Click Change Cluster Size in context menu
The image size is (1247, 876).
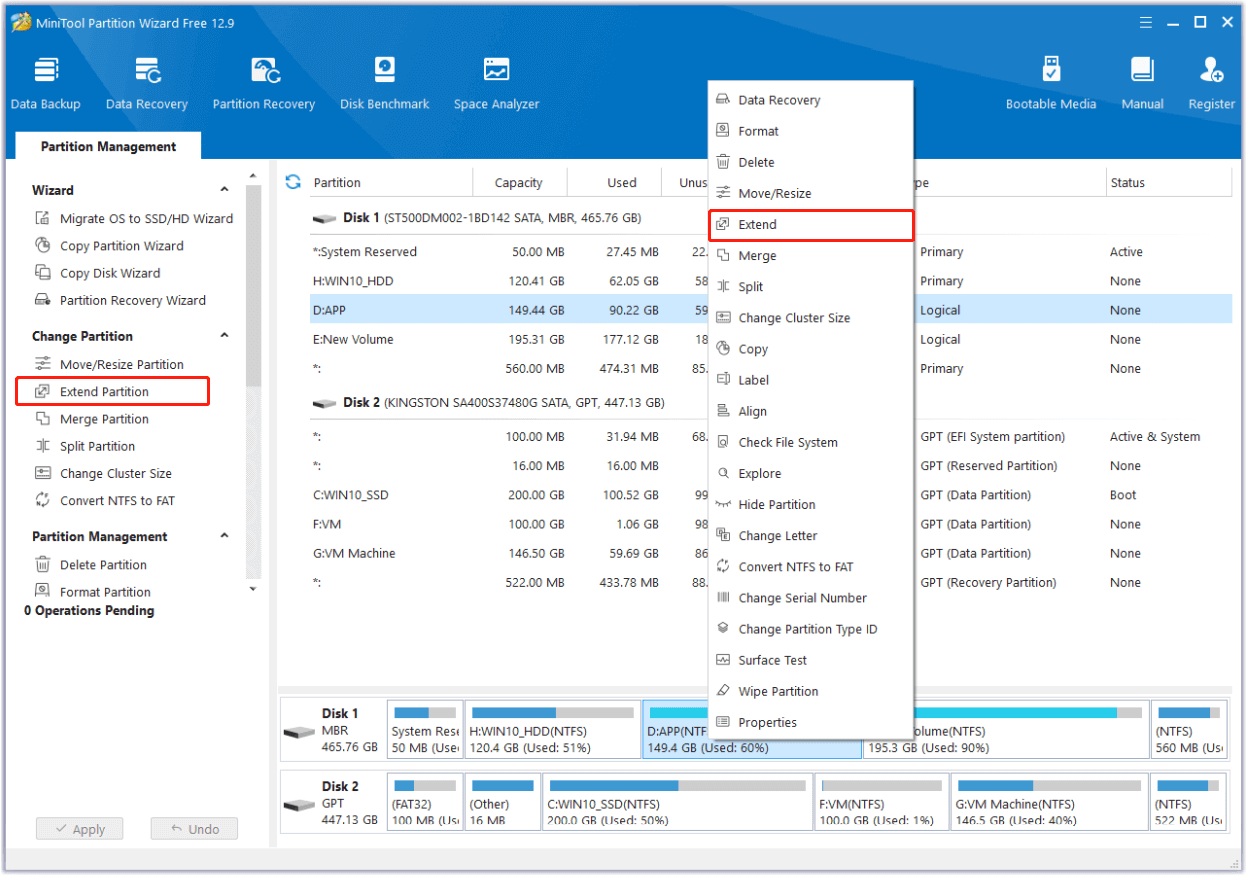pyautogui.click(x=811, y=317)
